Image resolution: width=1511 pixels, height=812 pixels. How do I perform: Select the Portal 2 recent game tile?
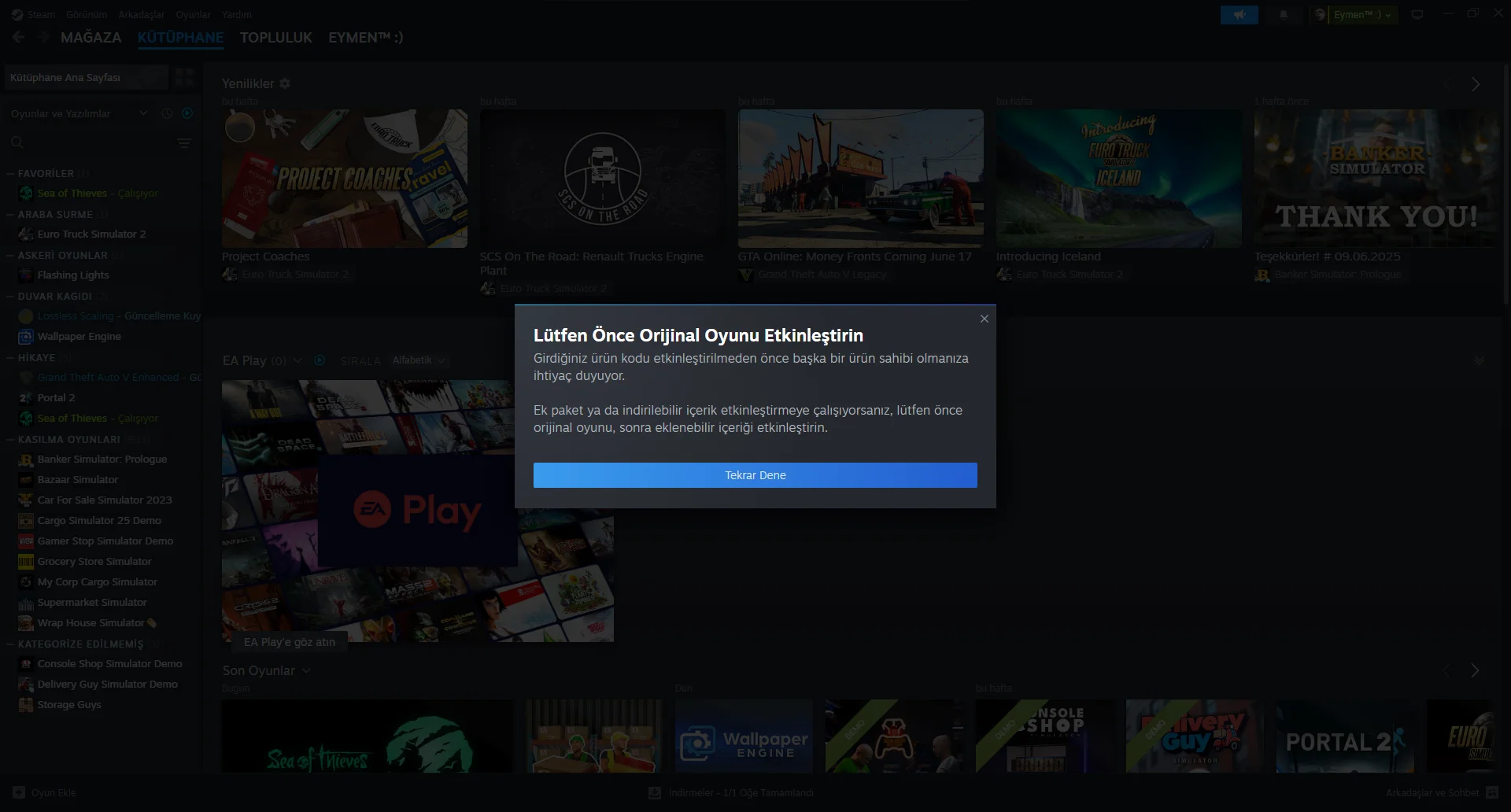pos(1345,736)
